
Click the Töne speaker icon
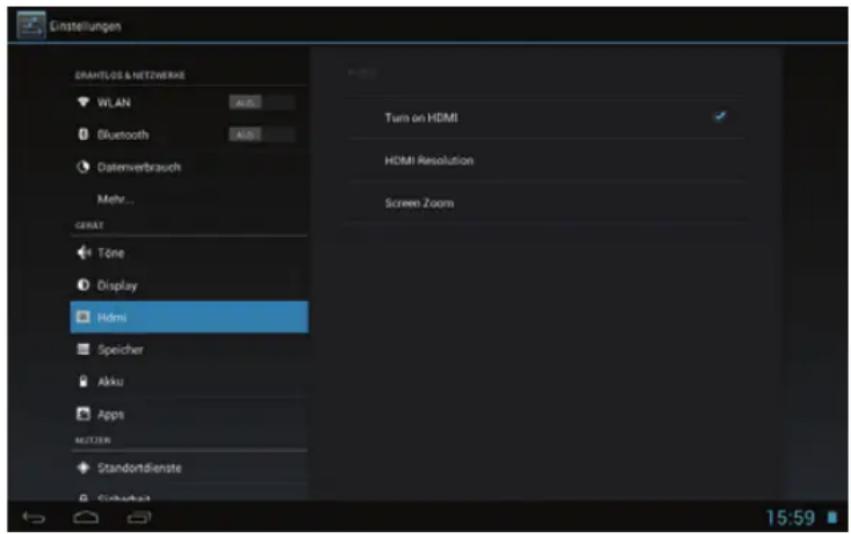(x=84, y=252)
